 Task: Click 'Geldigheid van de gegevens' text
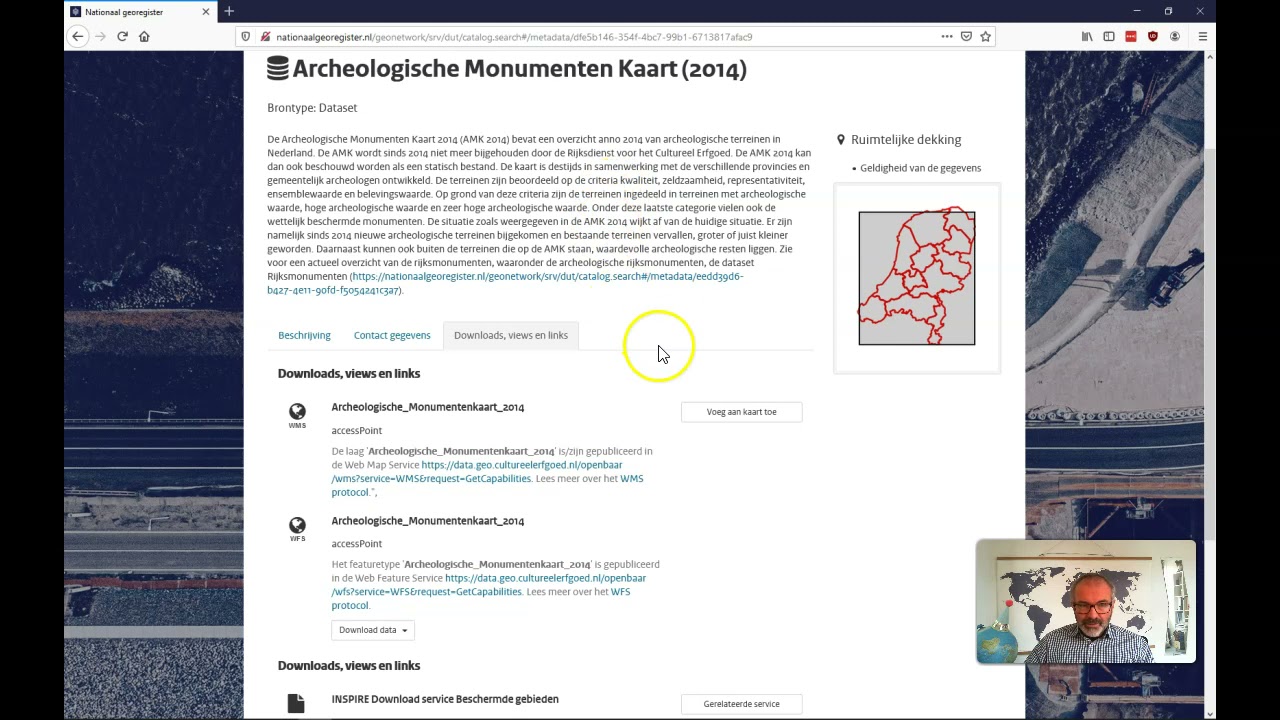coord(920,168)
